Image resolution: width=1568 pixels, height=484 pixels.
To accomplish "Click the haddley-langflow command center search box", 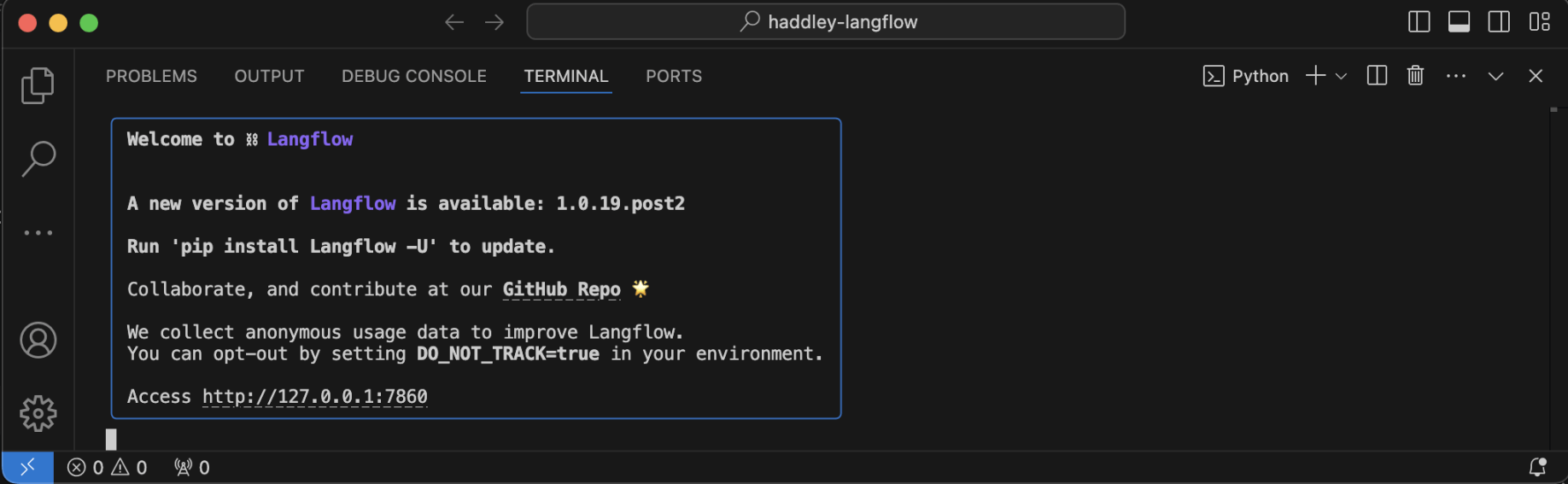I will tap(826, 21).
